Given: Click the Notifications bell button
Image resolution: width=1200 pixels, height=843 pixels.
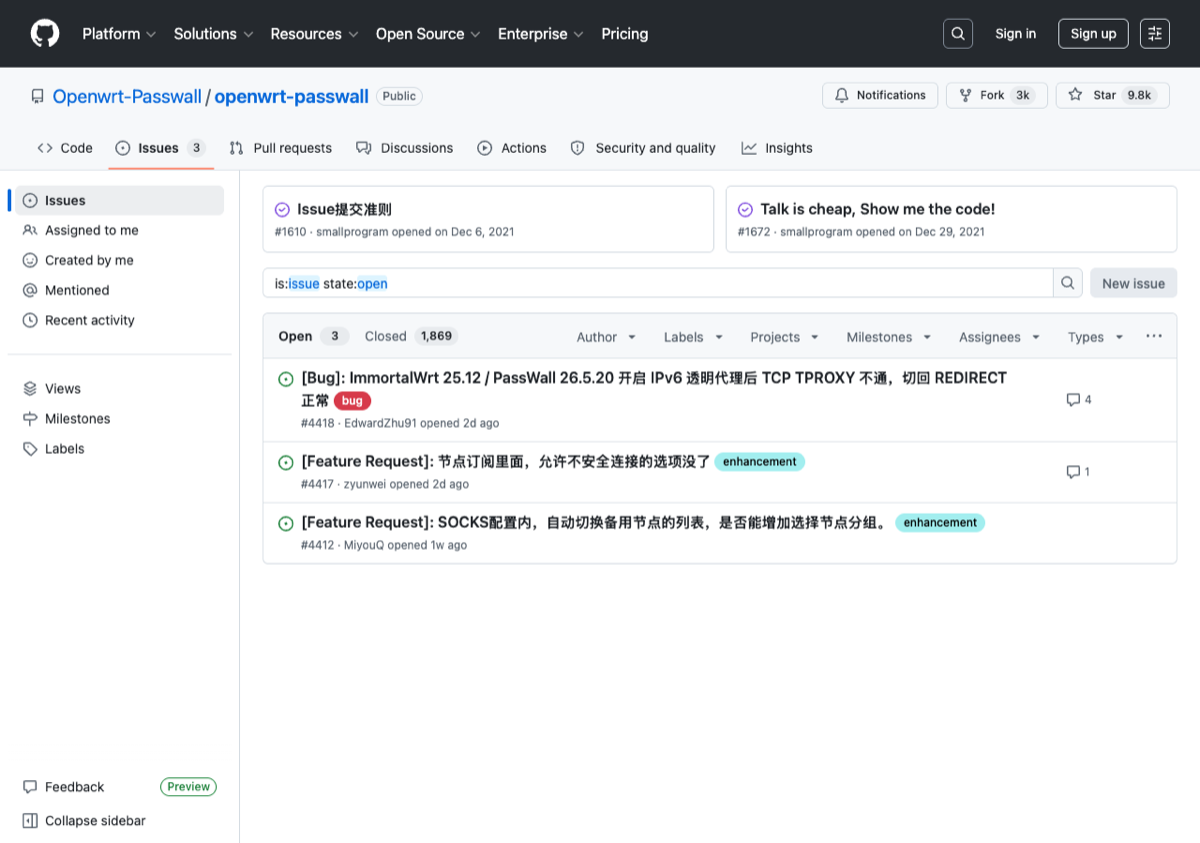Looking at the screenshot, I should click(880, 95).
